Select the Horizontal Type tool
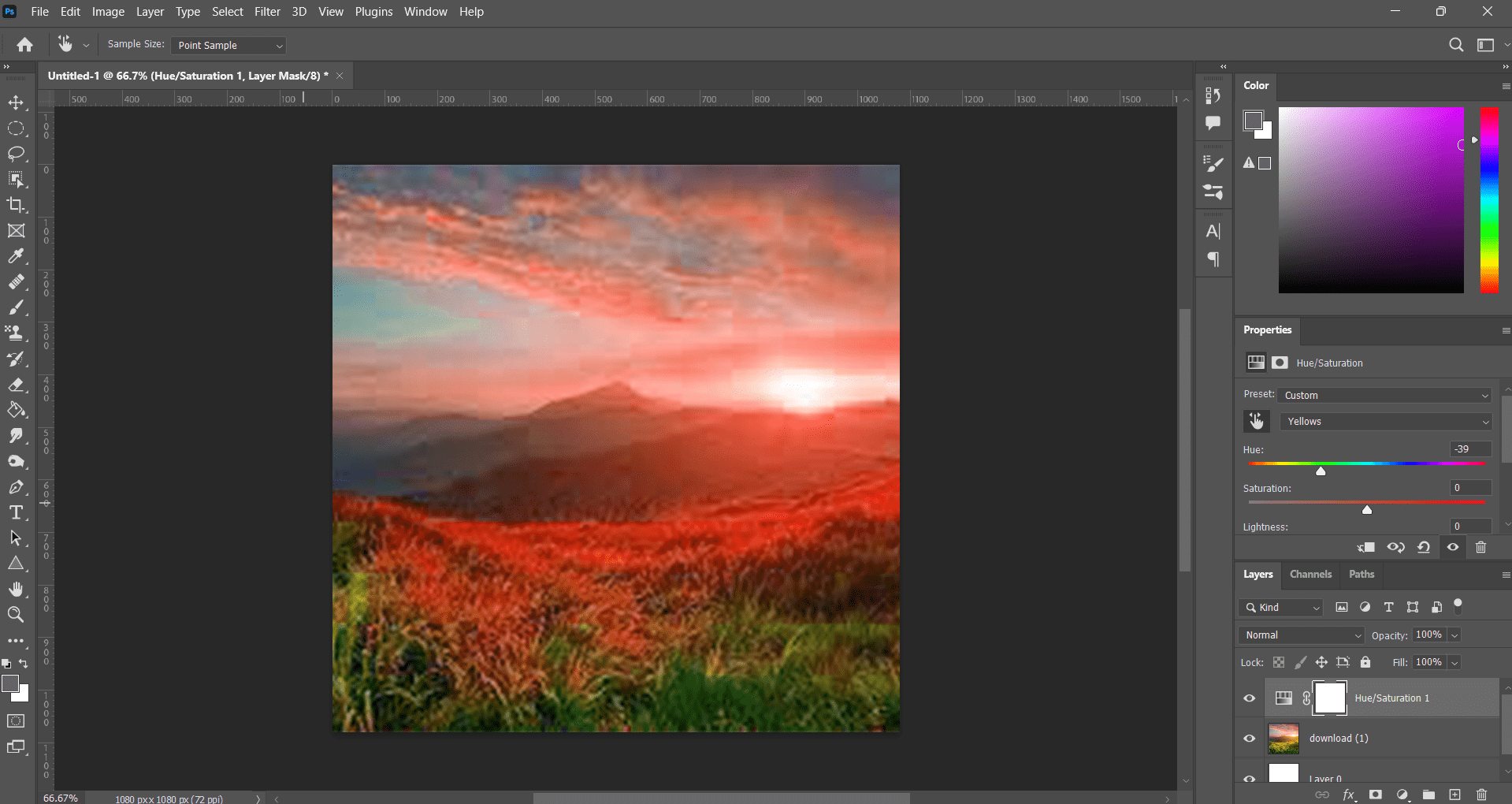The width and height of the screenshot is (1512, 804). (x=16, y=512)
